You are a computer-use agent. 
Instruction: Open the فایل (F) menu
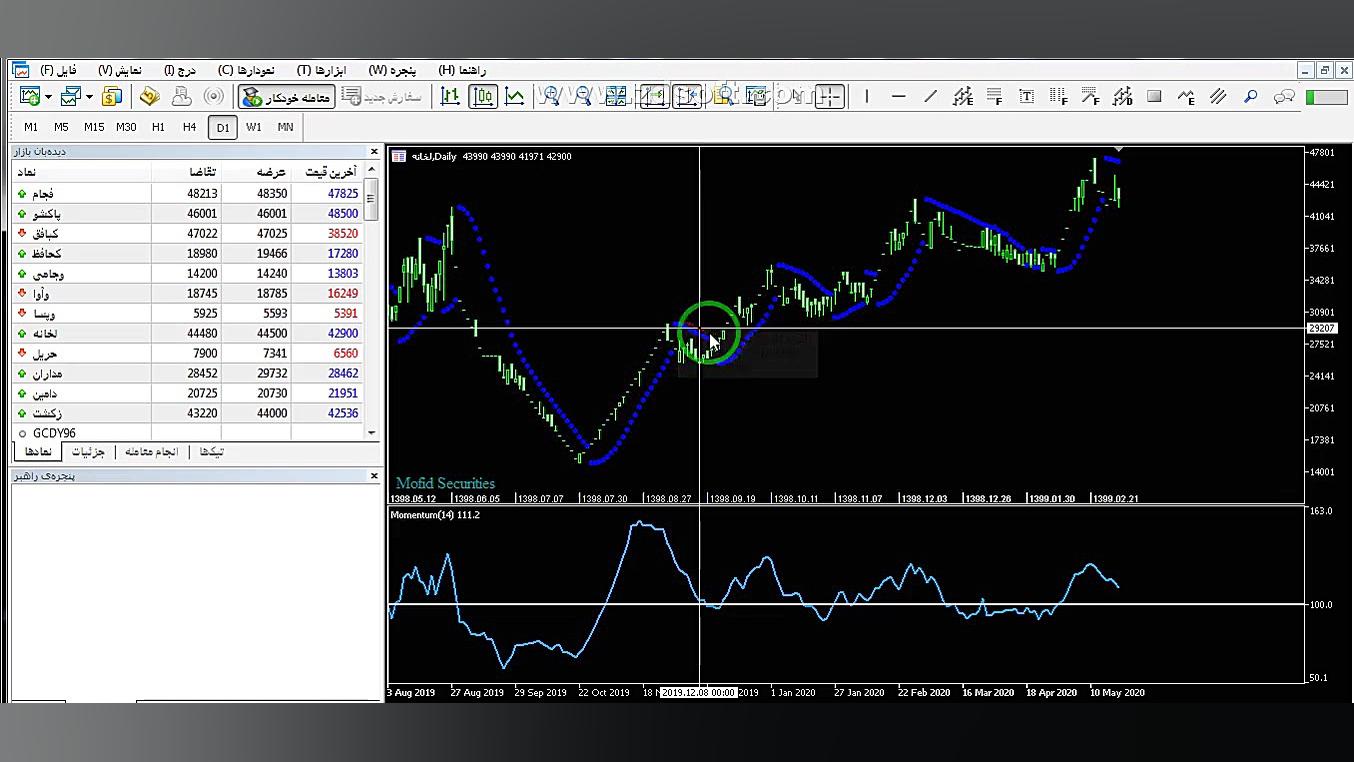coord(59,70)
